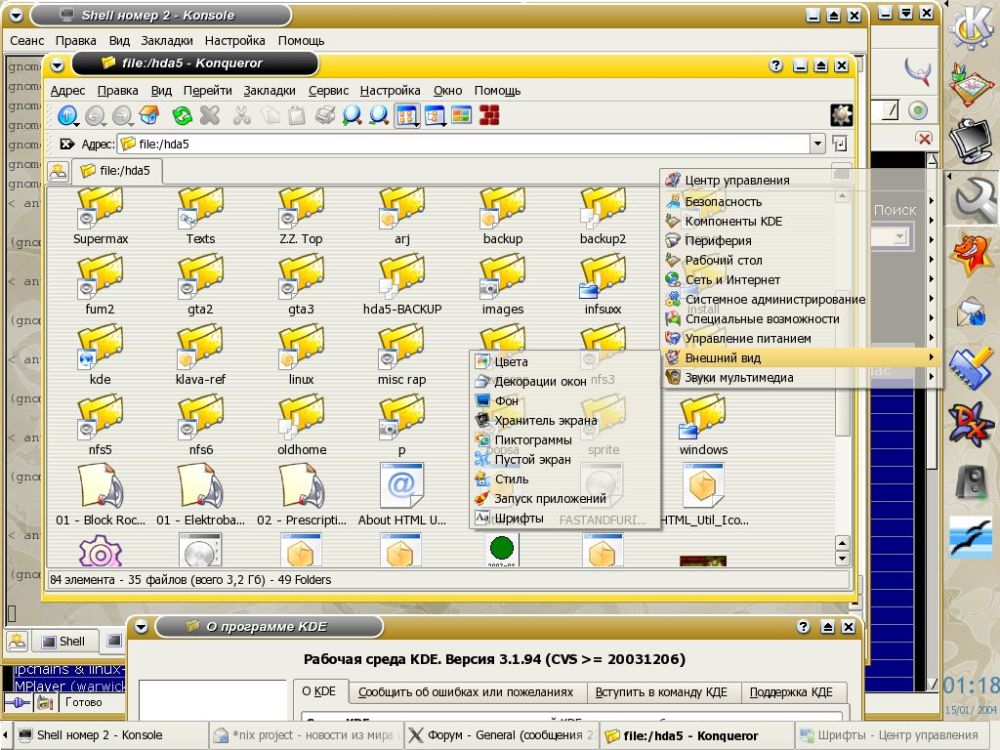The image size is (1000, 750).
Task: Click the K menu gear icon on side panel
Action: [971, 28]
